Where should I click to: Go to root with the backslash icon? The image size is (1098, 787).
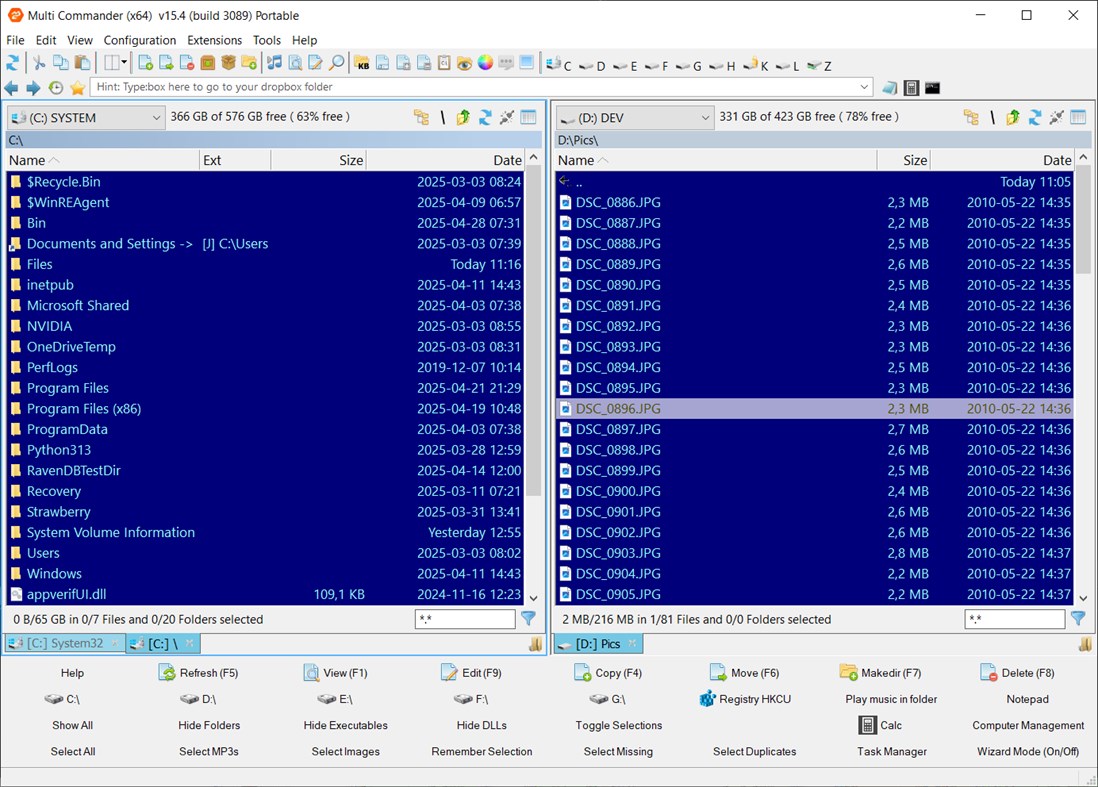coord(443,117)
